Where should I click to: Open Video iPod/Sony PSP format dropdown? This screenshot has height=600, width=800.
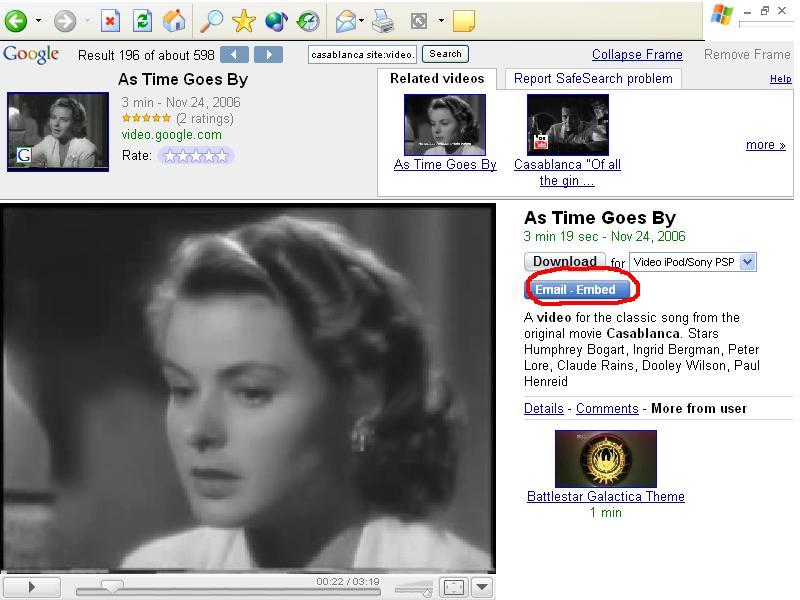[x=693, y=262]
